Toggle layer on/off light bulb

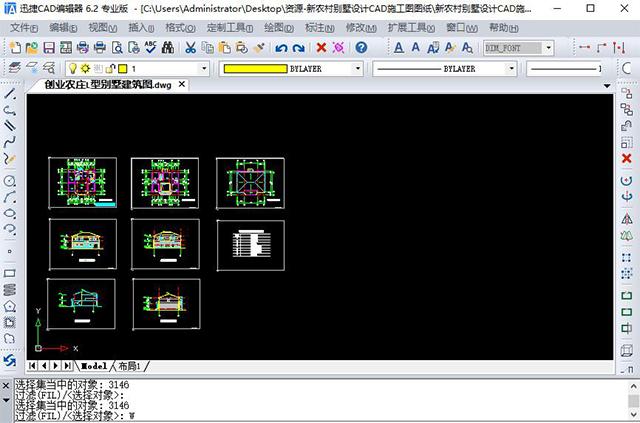(73, 69)
